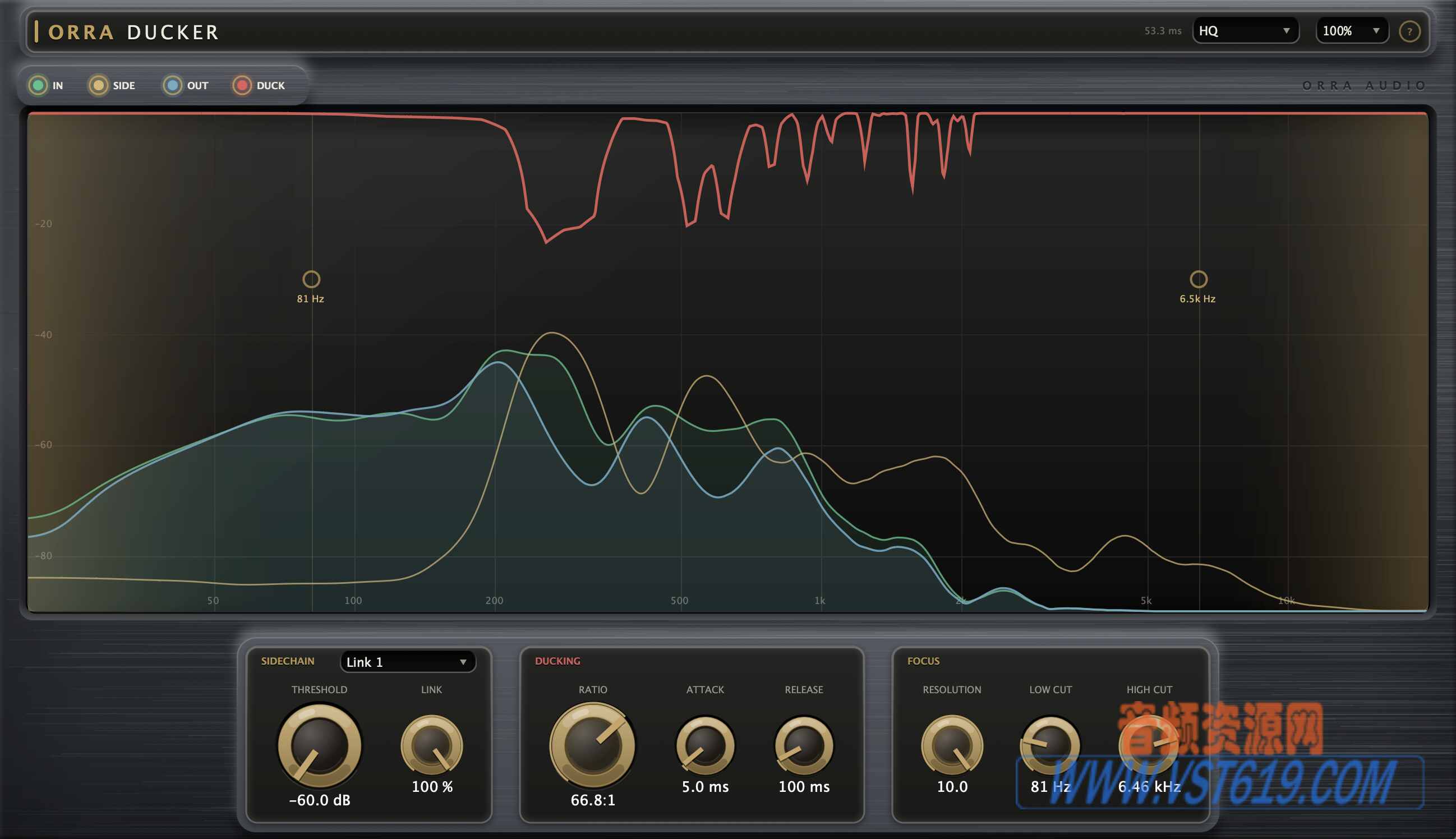Click the 10.0 resolution value
This screenshot has height=839, width=1456.
pos(952,786)
